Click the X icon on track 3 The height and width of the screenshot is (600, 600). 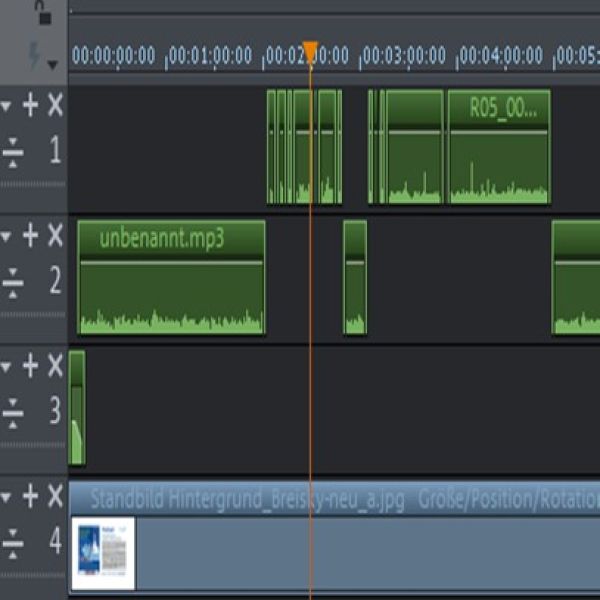[55, 365]
